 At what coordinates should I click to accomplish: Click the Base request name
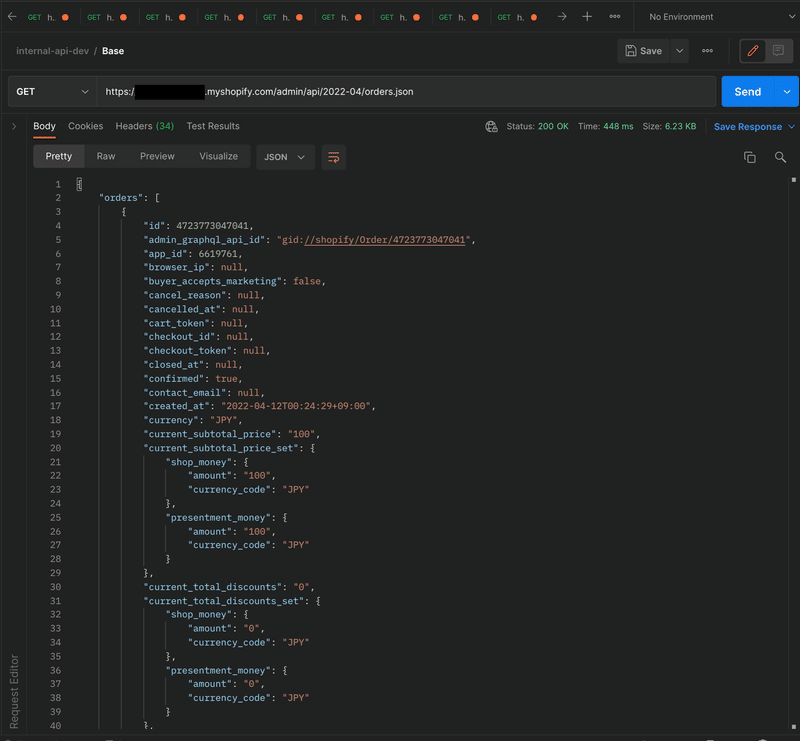(x=113, y=51)
